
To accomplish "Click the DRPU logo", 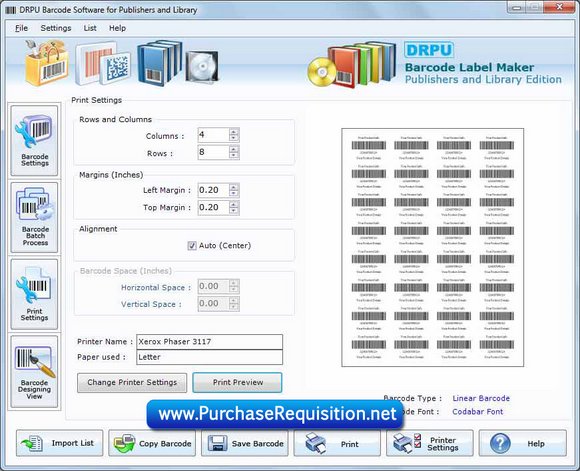I will (429, 50).
